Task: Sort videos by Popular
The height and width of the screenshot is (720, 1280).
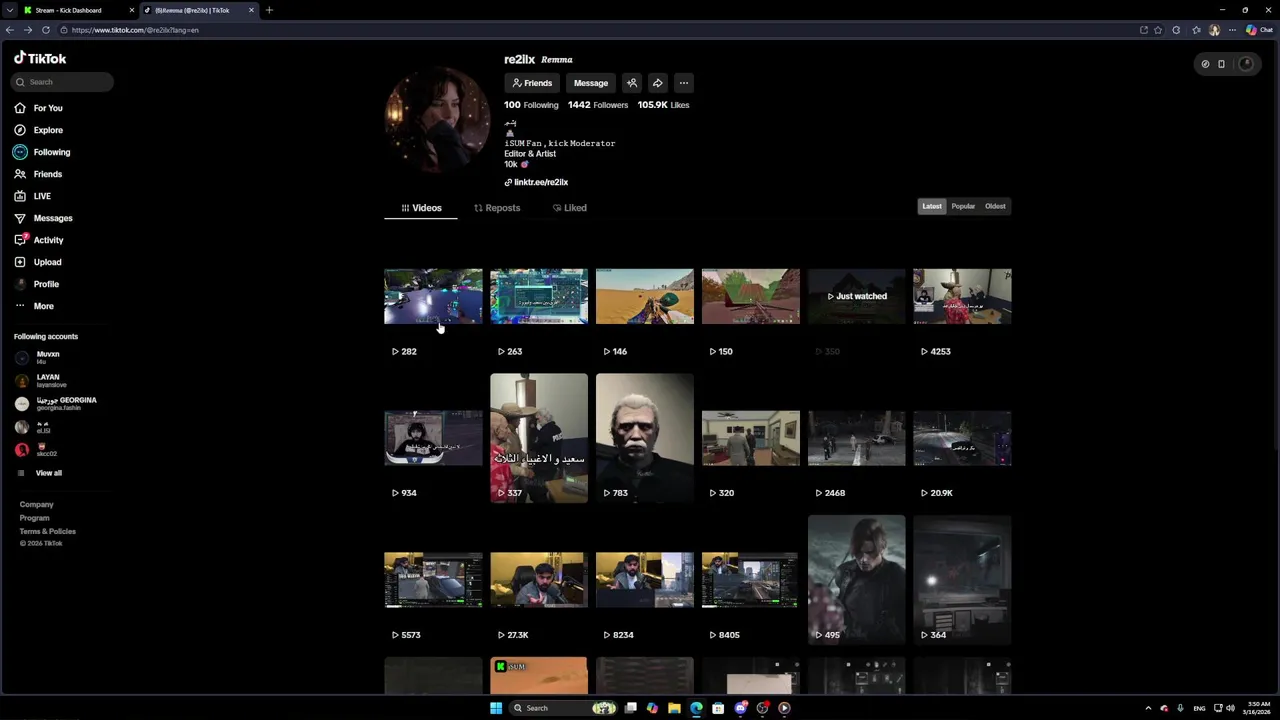Action: coord(963,206)
